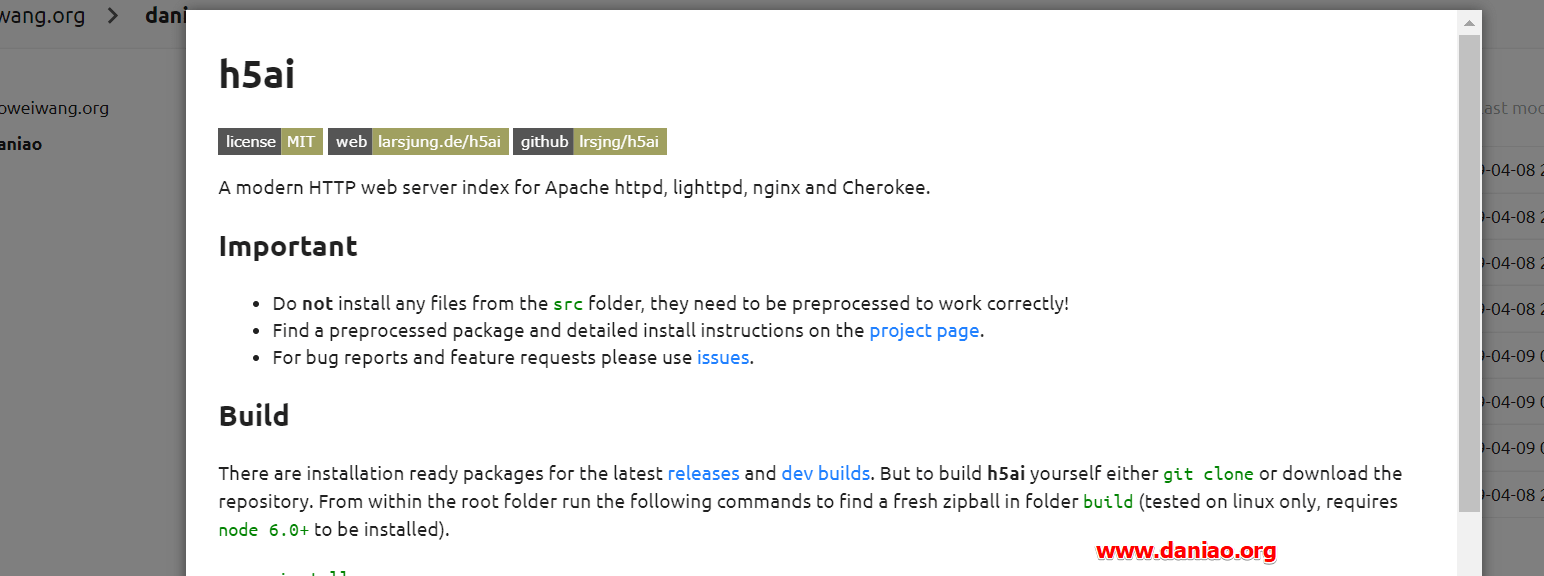Screen dimensions: 1544x576
Task: Open the web larsjung.de/h5ai badge
Action: [x=418, y=142]
